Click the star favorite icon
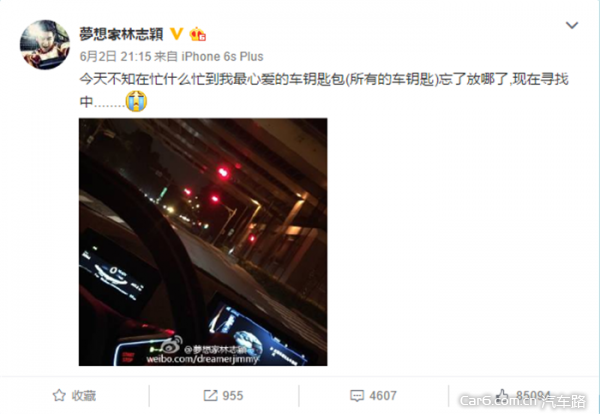The height and width of the screenshot is (414, 600). point(59,395)
